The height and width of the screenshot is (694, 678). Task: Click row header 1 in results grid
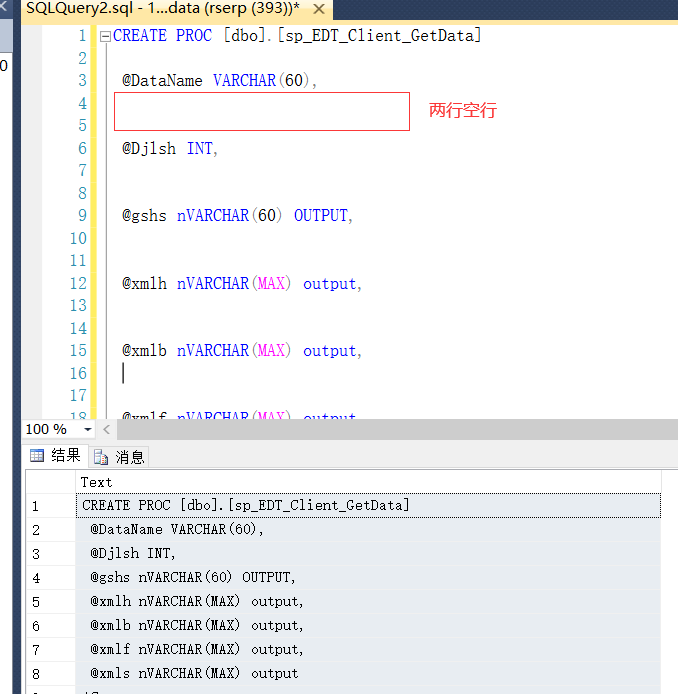pyautogui.click(x=51, y=505)
